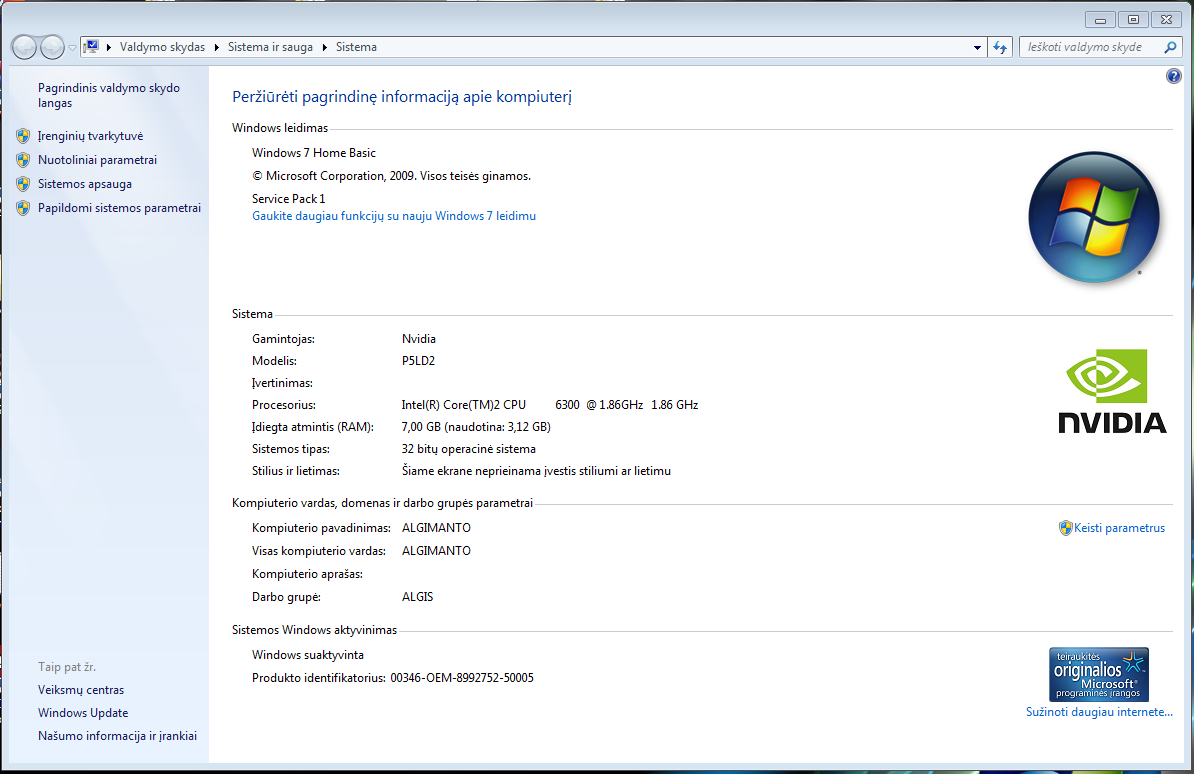Click Gaukite daugiau funkcijų su nauju Windows 7 leidimu
This screenshot has width=1194, height=774.
(x=394, y=216)
